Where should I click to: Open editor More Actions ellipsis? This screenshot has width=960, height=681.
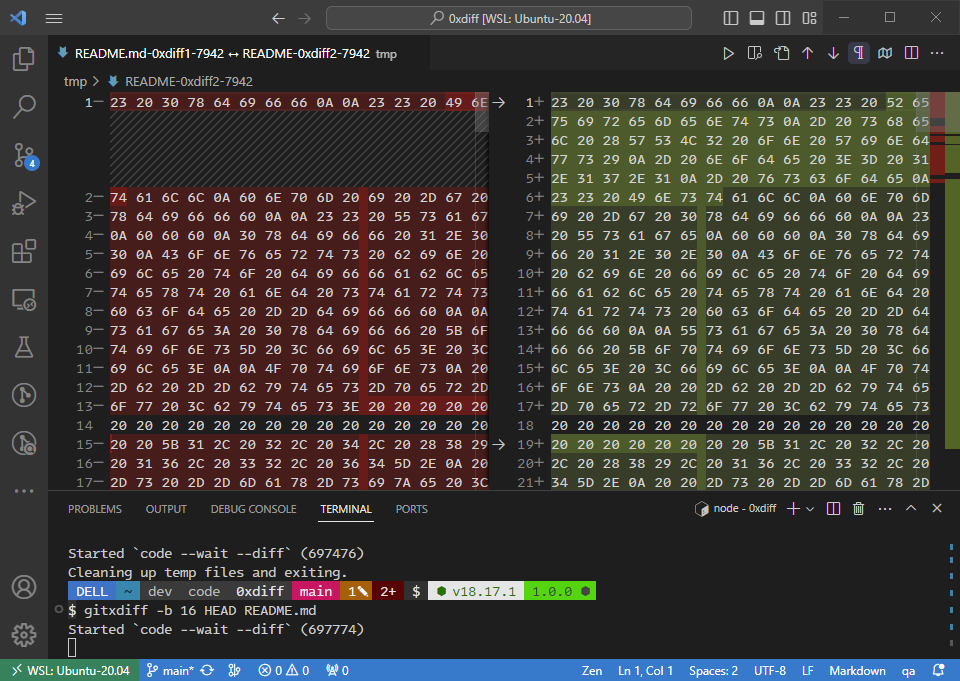[937, 53]
